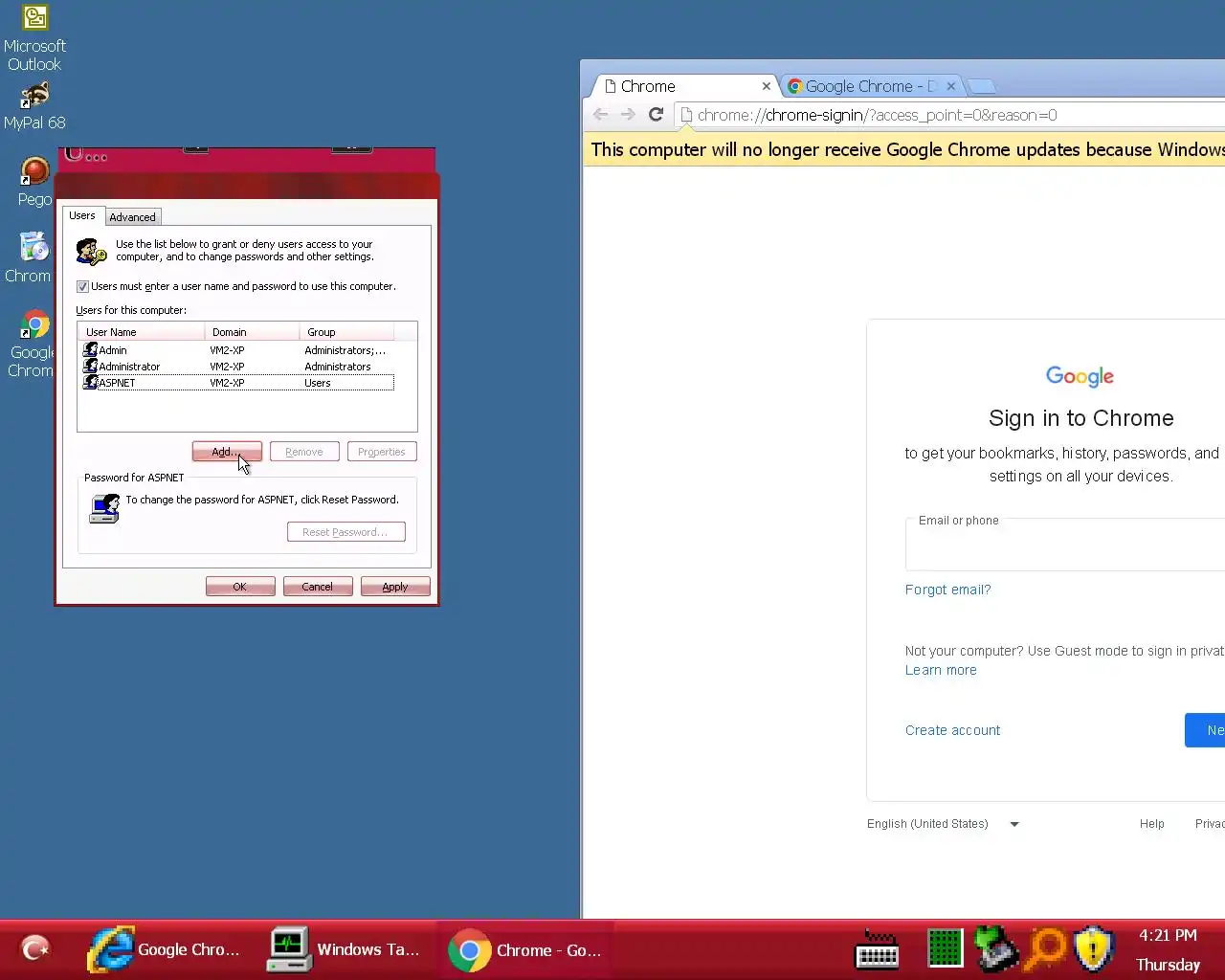Click Cancel in the User Accounts dialog
The image size is (1225, 980).
318,587
